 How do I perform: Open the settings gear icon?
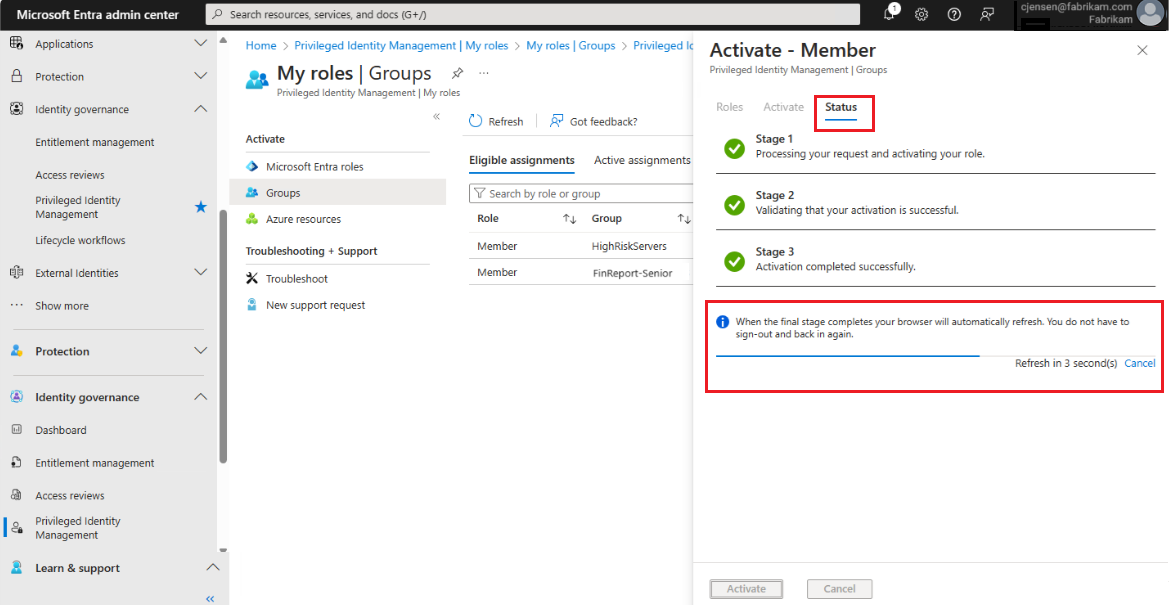pyautogui.click(x=921, y=14)
